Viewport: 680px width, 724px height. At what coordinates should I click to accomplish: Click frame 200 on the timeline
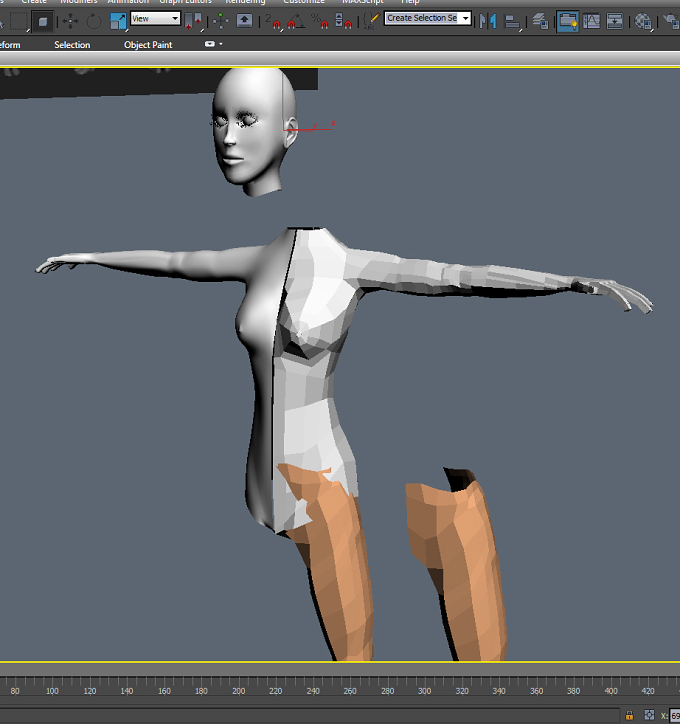(x=239, y=691)
